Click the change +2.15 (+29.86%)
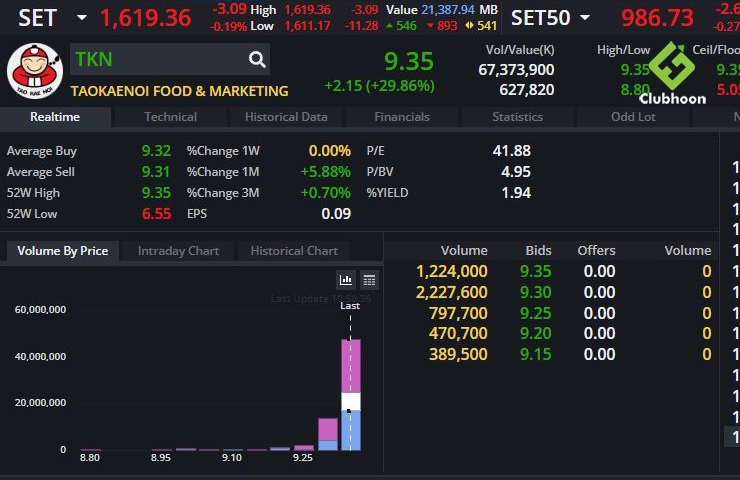The width and height of the screenshot is (740, 480). [379, 86]
